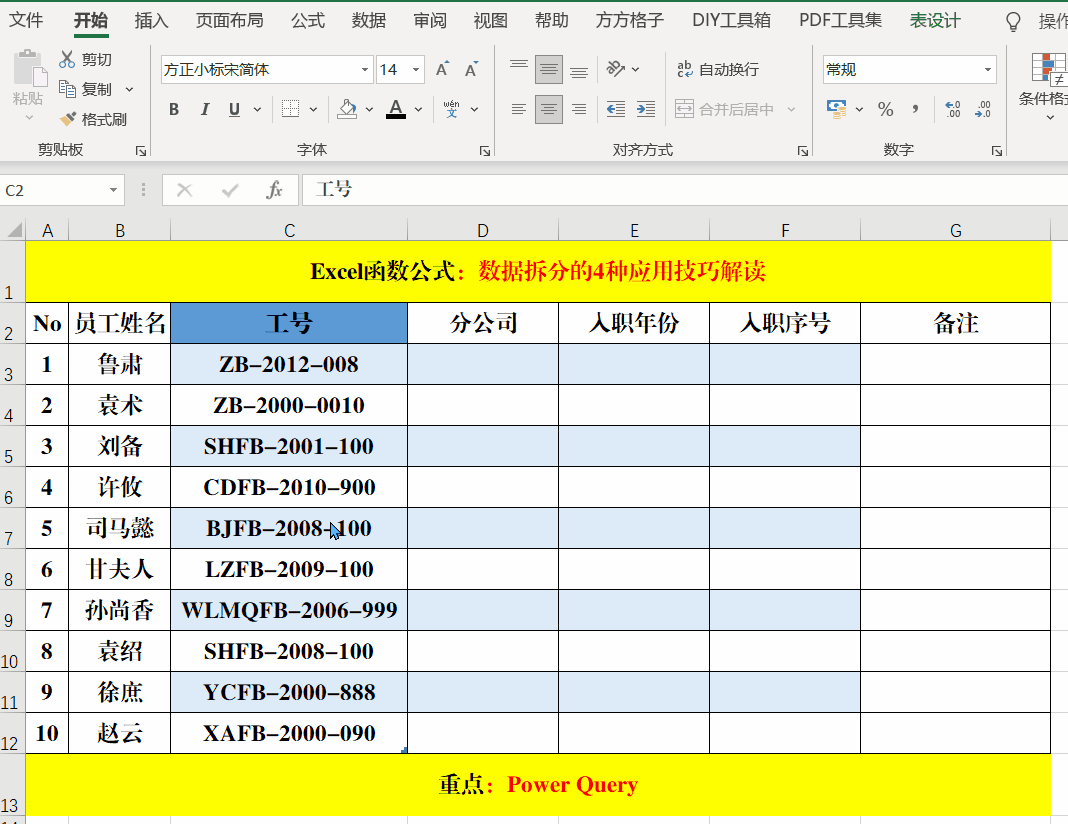This screenshot has width=1068, height=824.
Task: Apply comma style number format
Action: pos(915,109)
